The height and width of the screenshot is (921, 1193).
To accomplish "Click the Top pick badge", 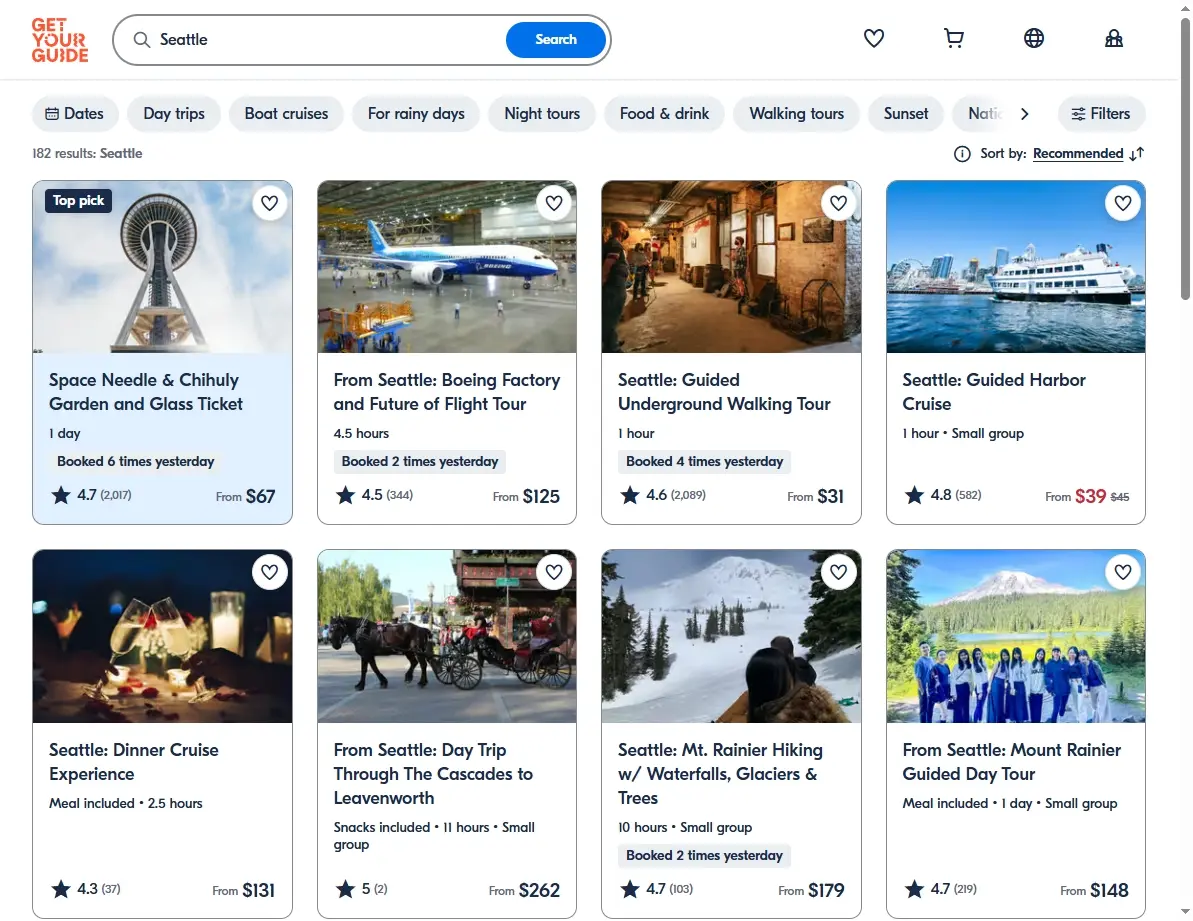I will click(x=78, y=201).
